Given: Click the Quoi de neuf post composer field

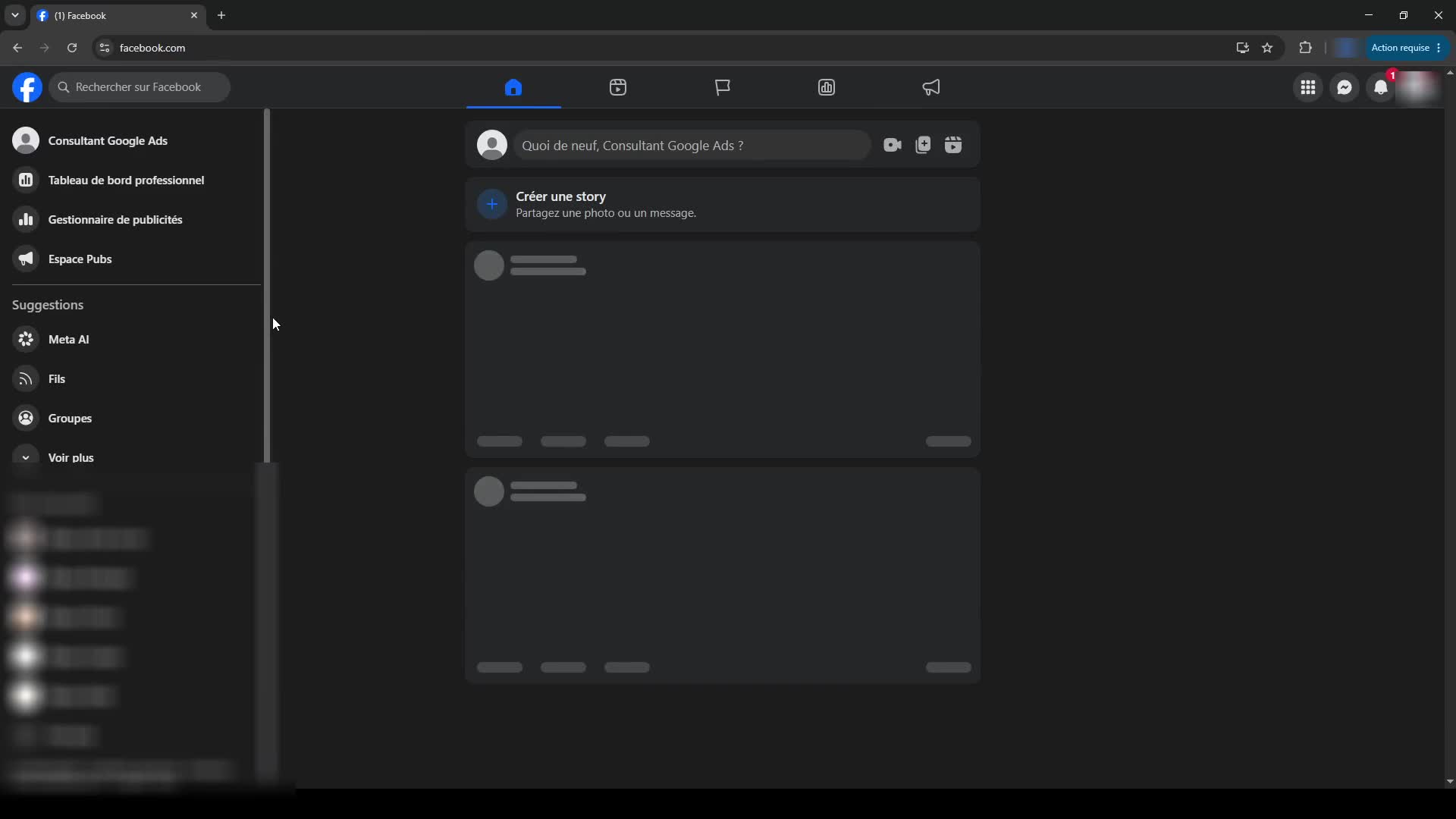Looking at the screenshot, I should point(692,145).
